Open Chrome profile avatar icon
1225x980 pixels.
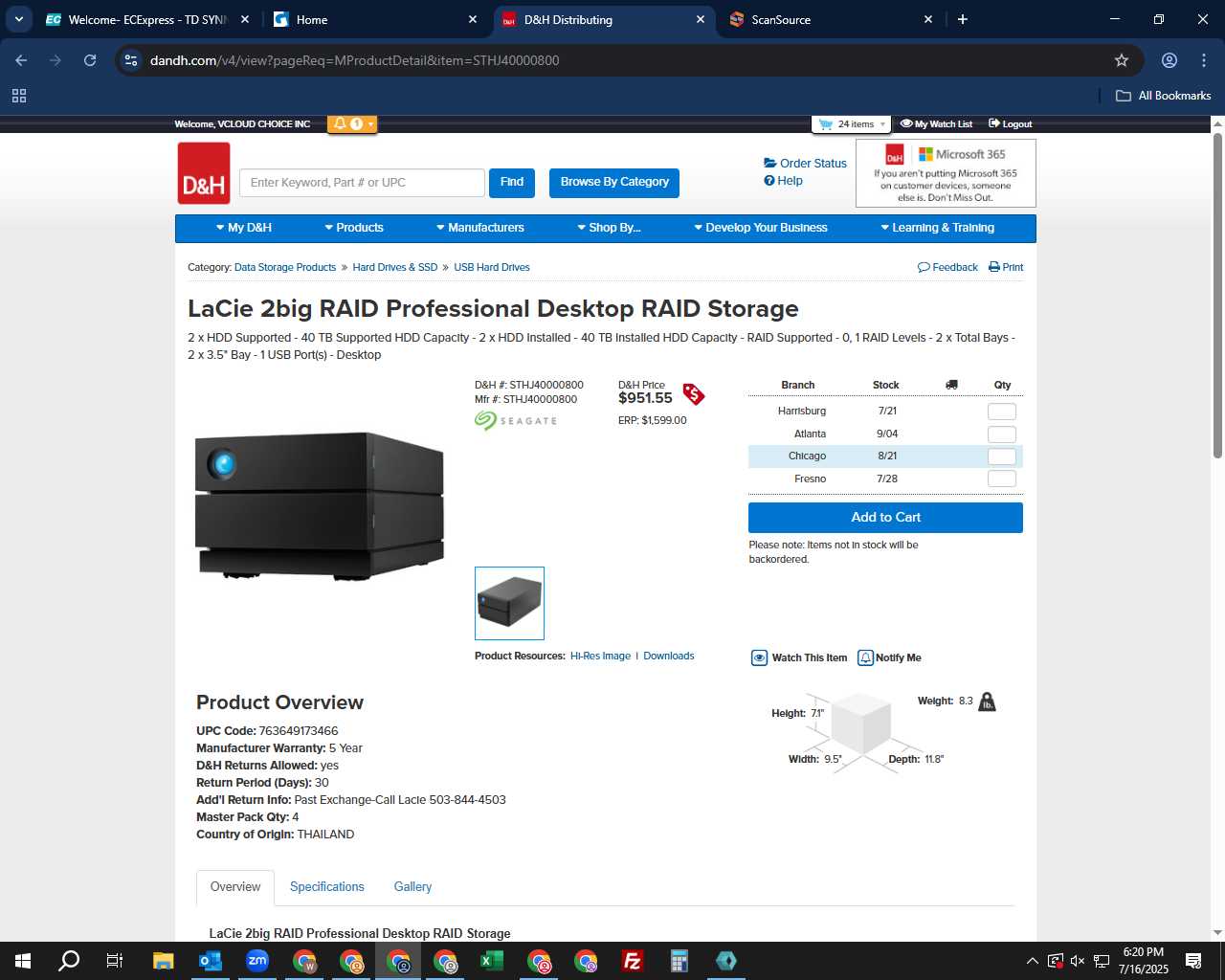click(x=1169, y=60)
